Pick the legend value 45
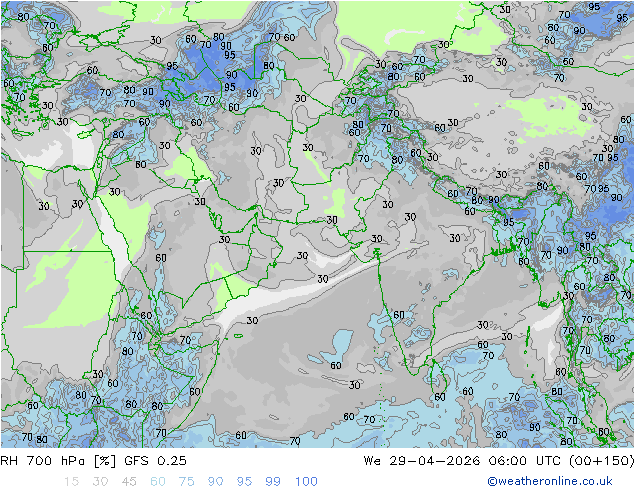634x490 pixels. [129, 481]
